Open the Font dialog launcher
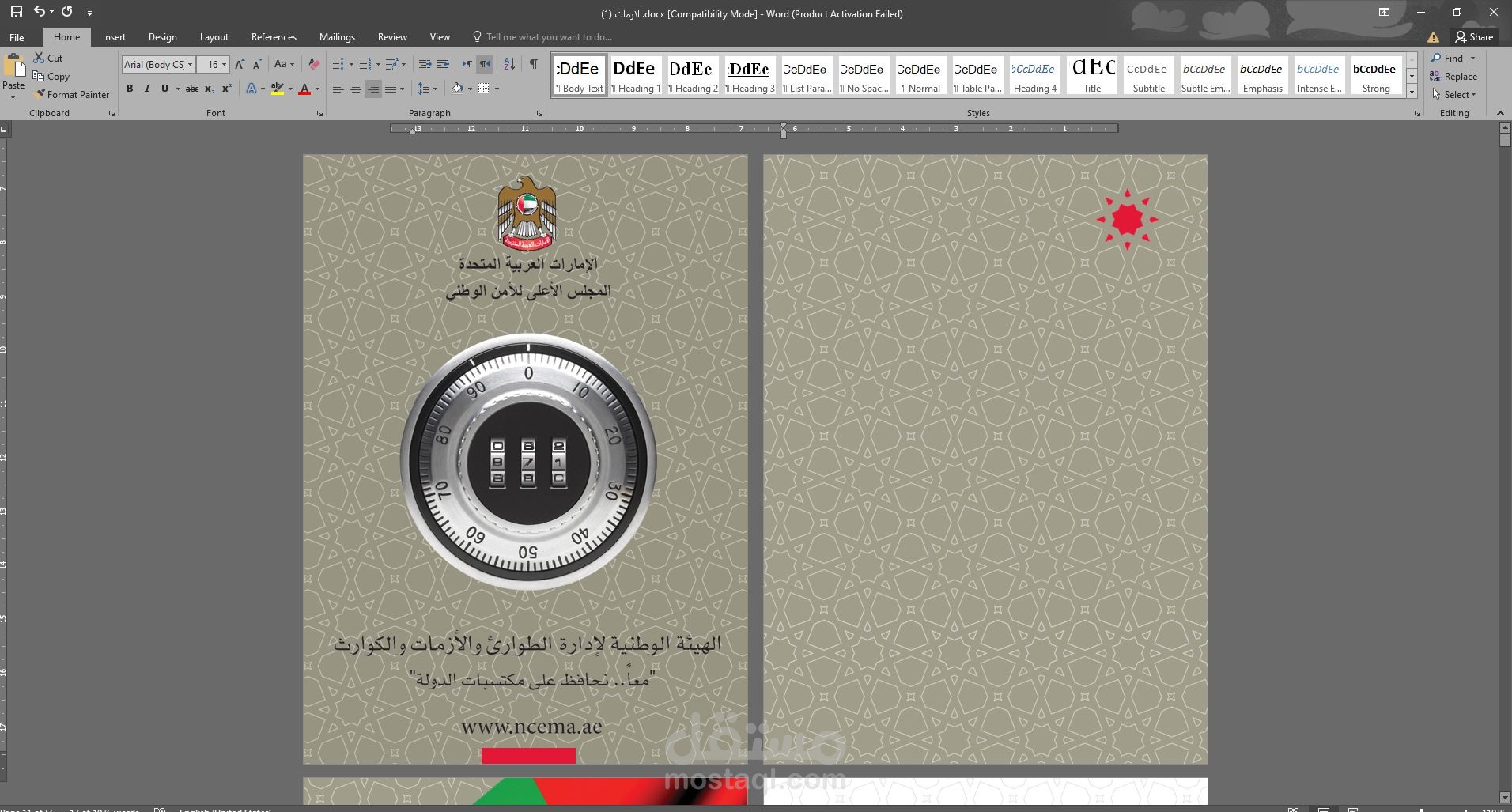 319,114
